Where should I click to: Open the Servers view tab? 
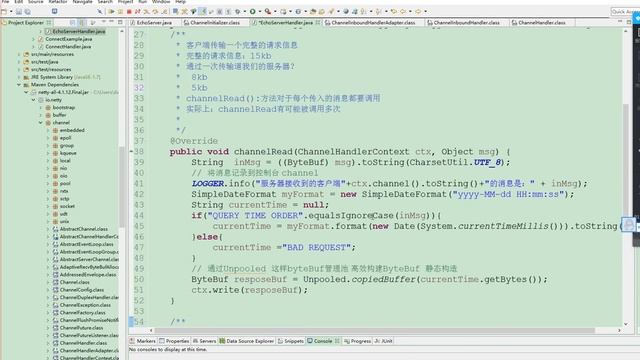tap(204, 341)
